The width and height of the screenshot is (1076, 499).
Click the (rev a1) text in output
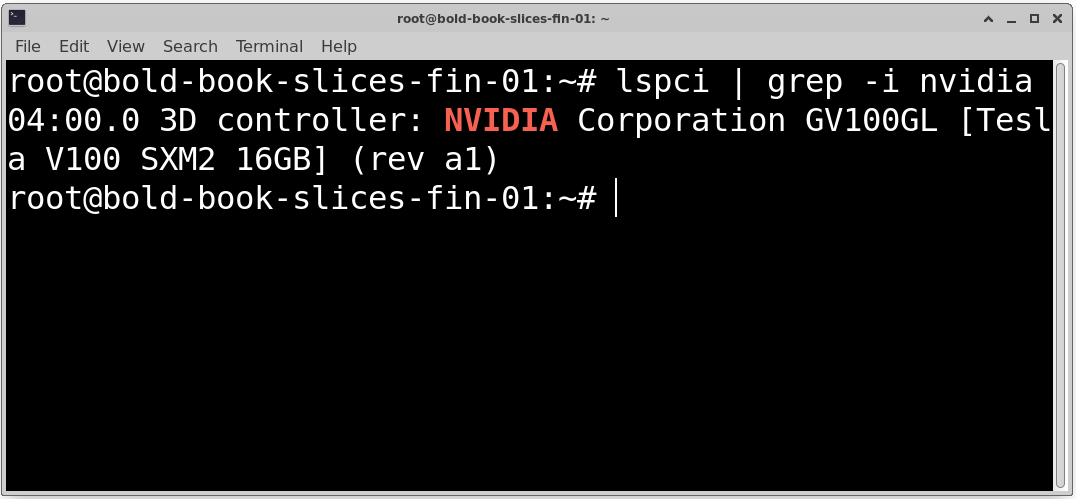click(423, 161)
